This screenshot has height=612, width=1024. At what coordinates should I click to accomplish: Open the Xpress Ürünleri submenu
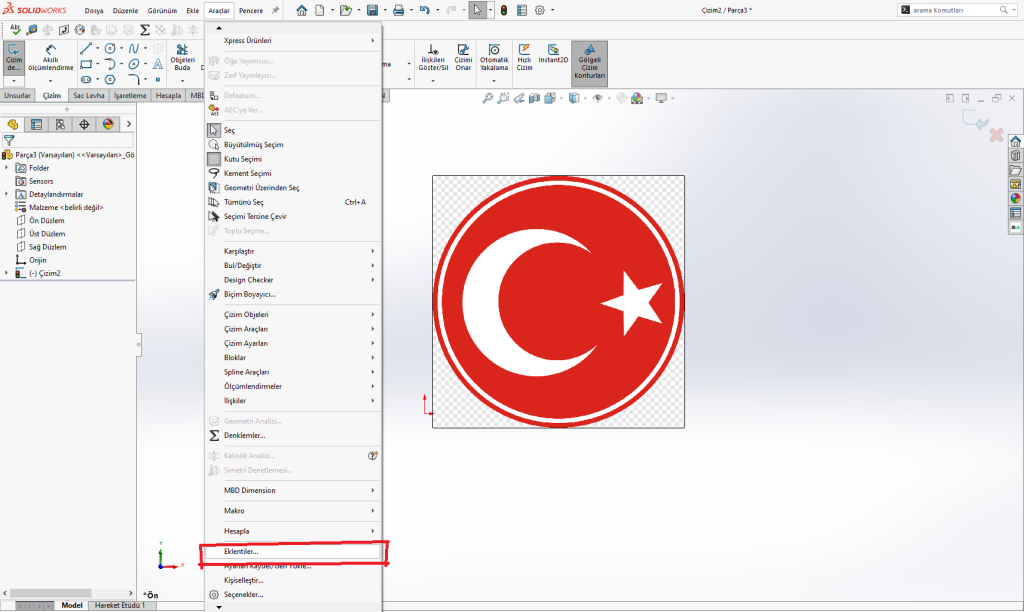247,40
